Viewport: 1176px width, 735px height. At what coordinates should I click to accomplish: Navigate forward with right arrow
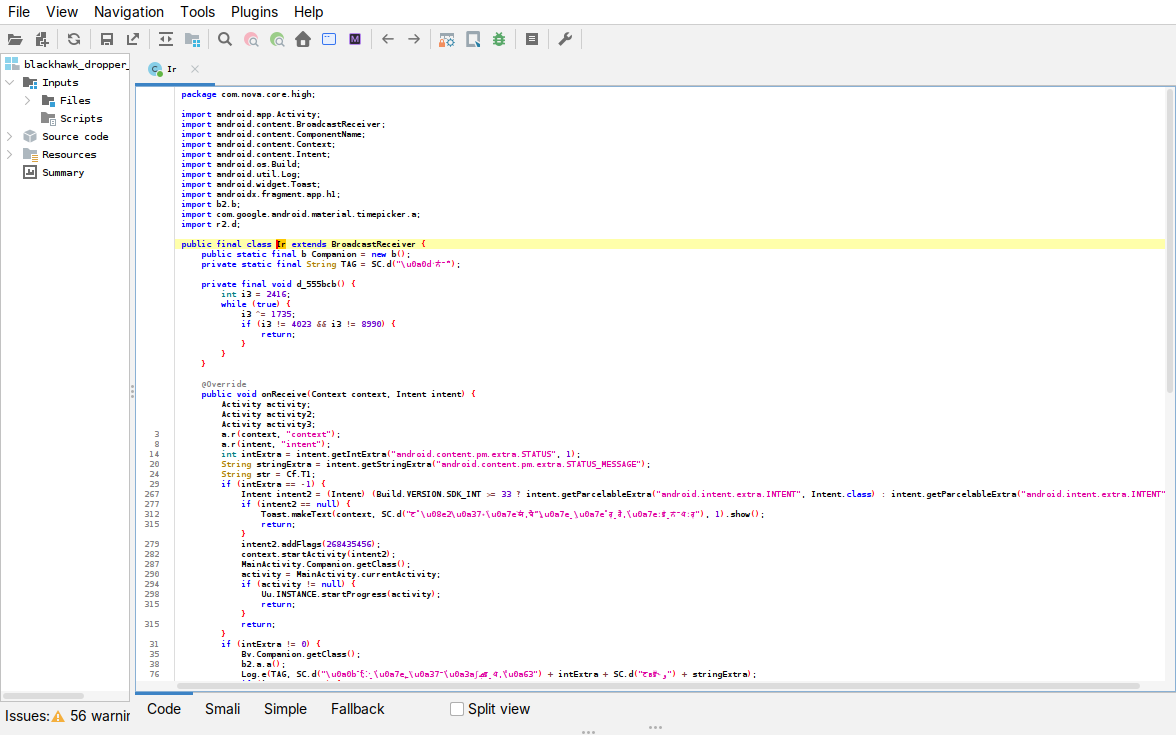pyautogui.click(x=414, y=40)
